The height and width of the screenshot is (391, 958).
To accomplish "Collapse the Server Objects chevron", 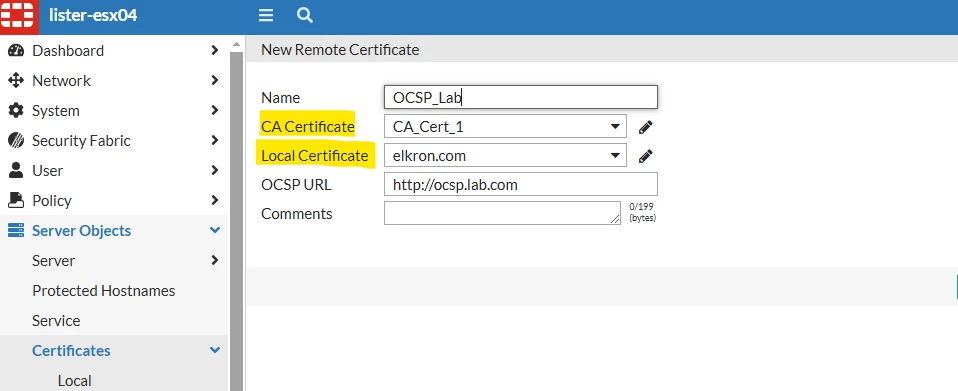I will coord(214,230).
